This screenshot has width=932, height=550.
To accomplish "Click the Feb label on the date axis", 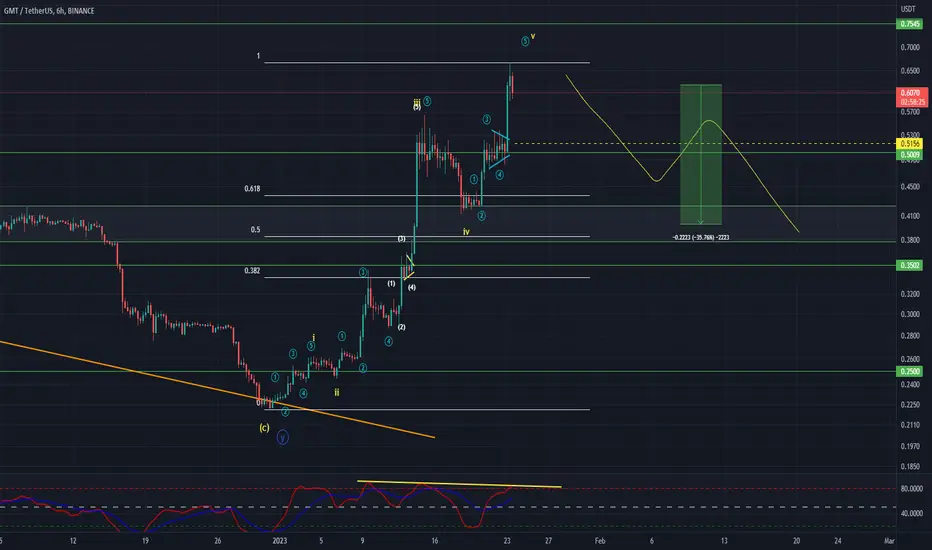I will pyautogui.click(x=600, y=540).
